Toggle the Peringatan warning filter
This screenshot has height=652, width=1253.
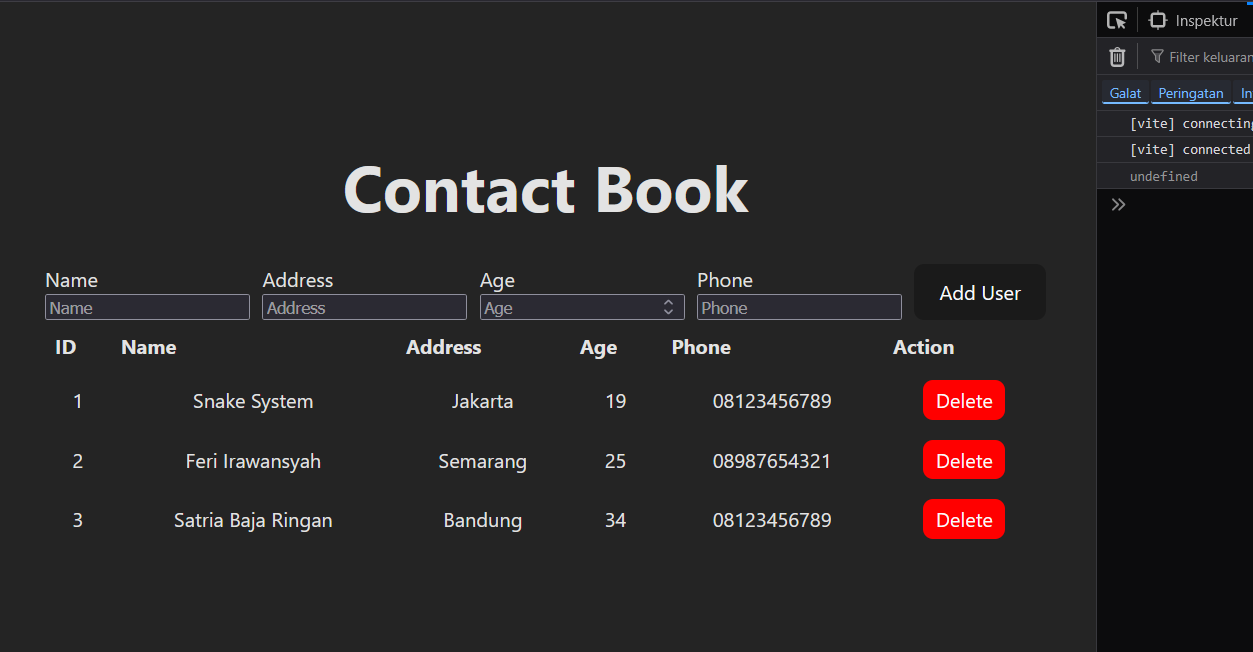click(x=1190, y=92)
